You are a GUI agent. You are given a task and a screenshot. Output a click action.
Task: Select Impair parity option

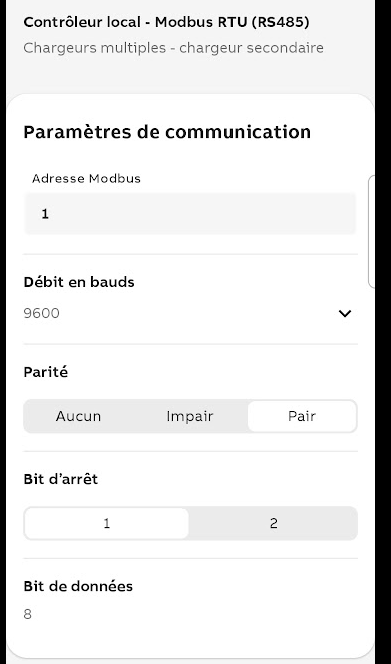point(190,416)
